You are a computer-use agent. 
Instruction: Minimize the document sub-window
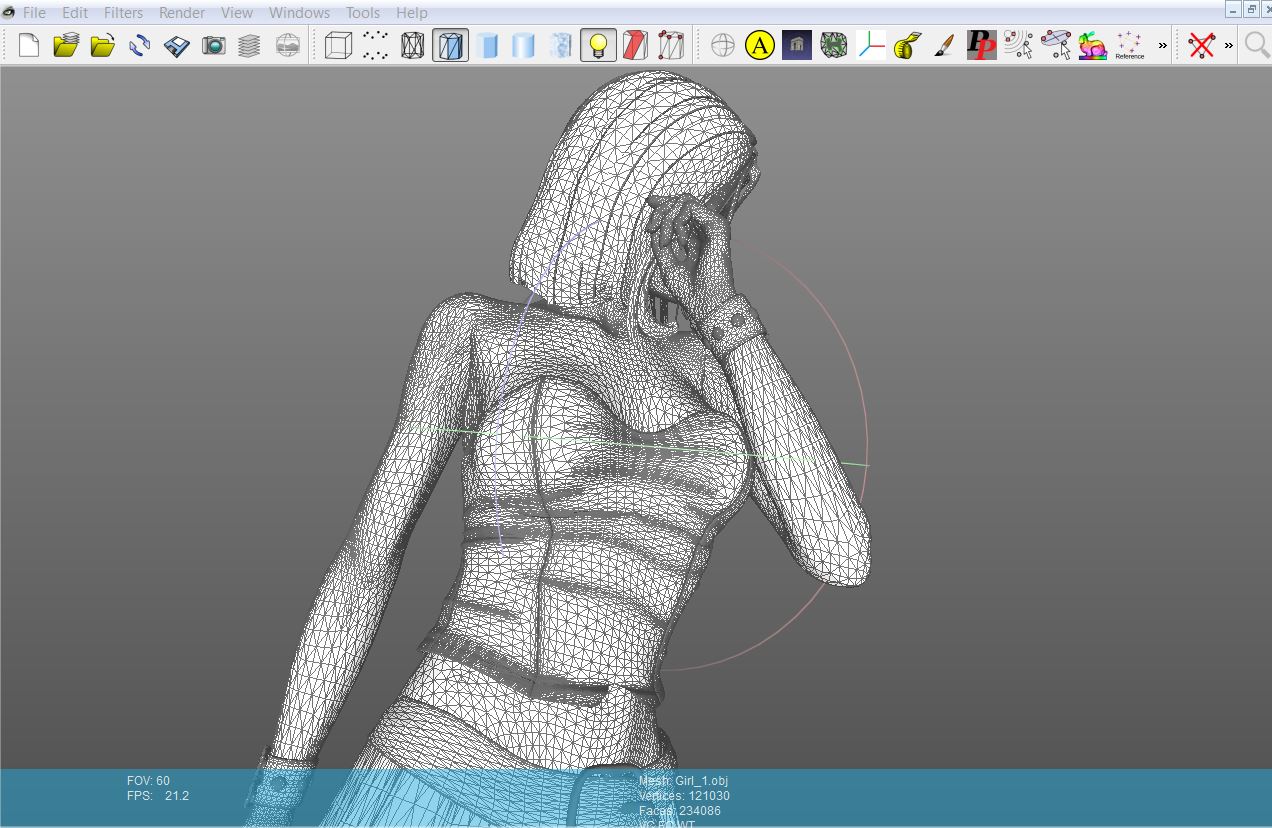1234,9
